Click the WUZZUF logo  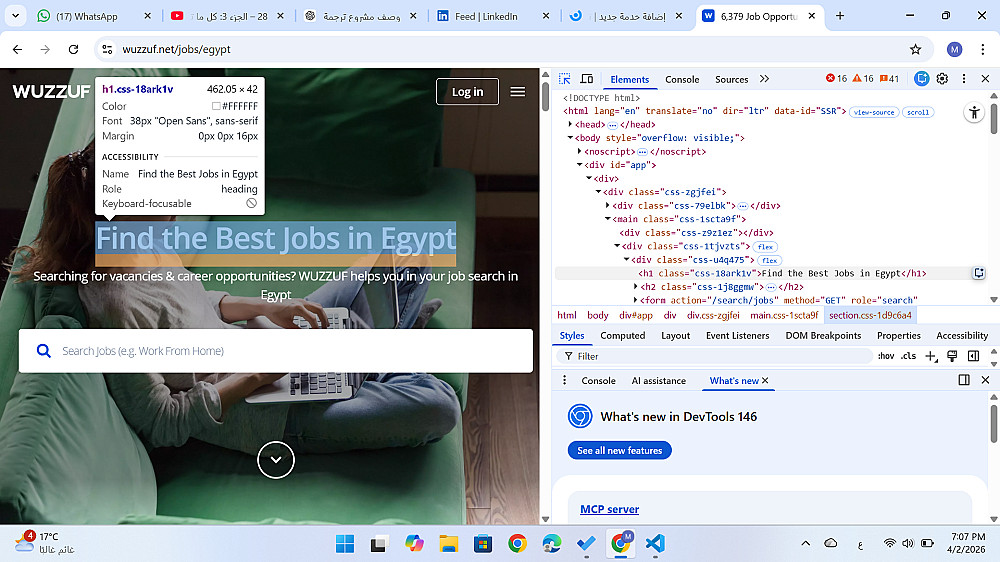[x=51, y=92]
